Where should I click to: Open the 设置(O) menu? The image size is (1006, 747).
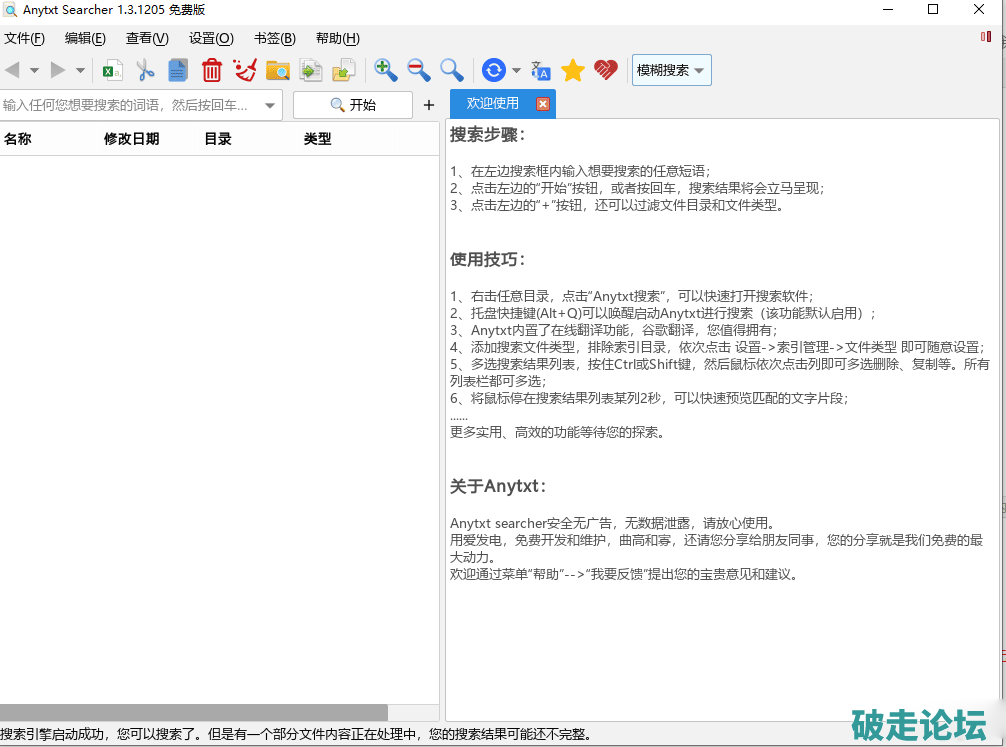tap(211, 39)
